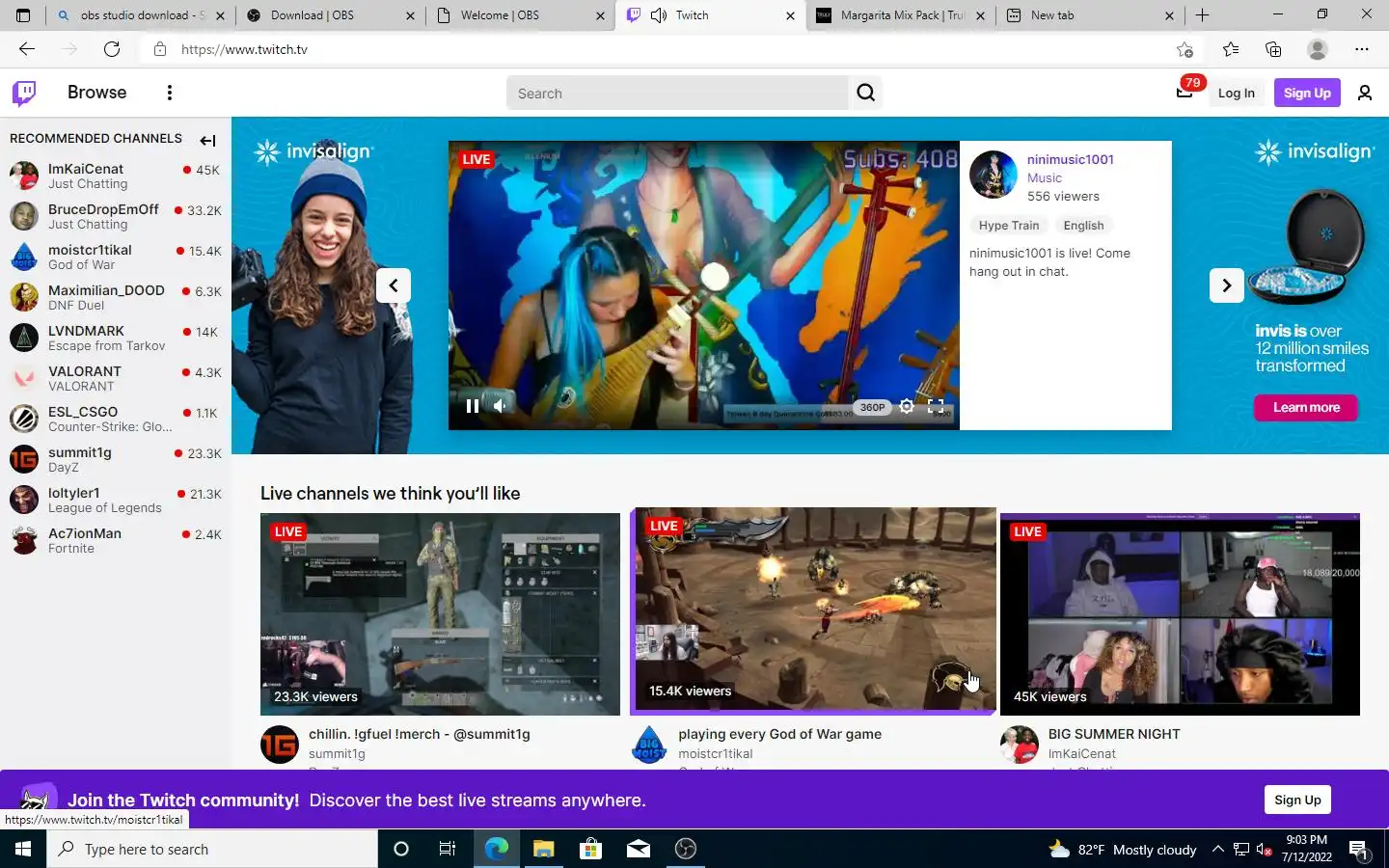
Task: Switch to the obs studio download tab
Action: (140, 15)
